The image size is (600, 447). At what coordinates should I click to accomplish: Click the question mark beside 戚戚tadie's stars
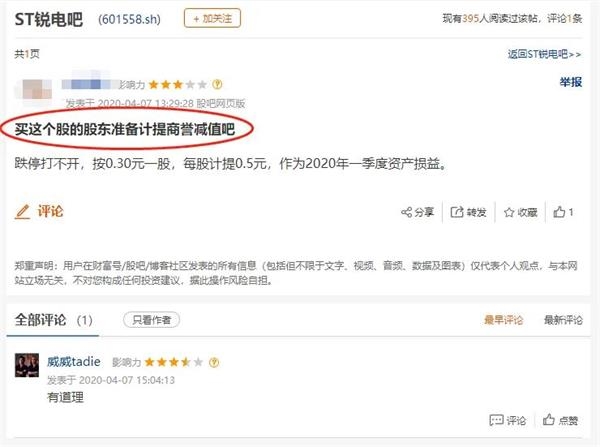[214, 362]
